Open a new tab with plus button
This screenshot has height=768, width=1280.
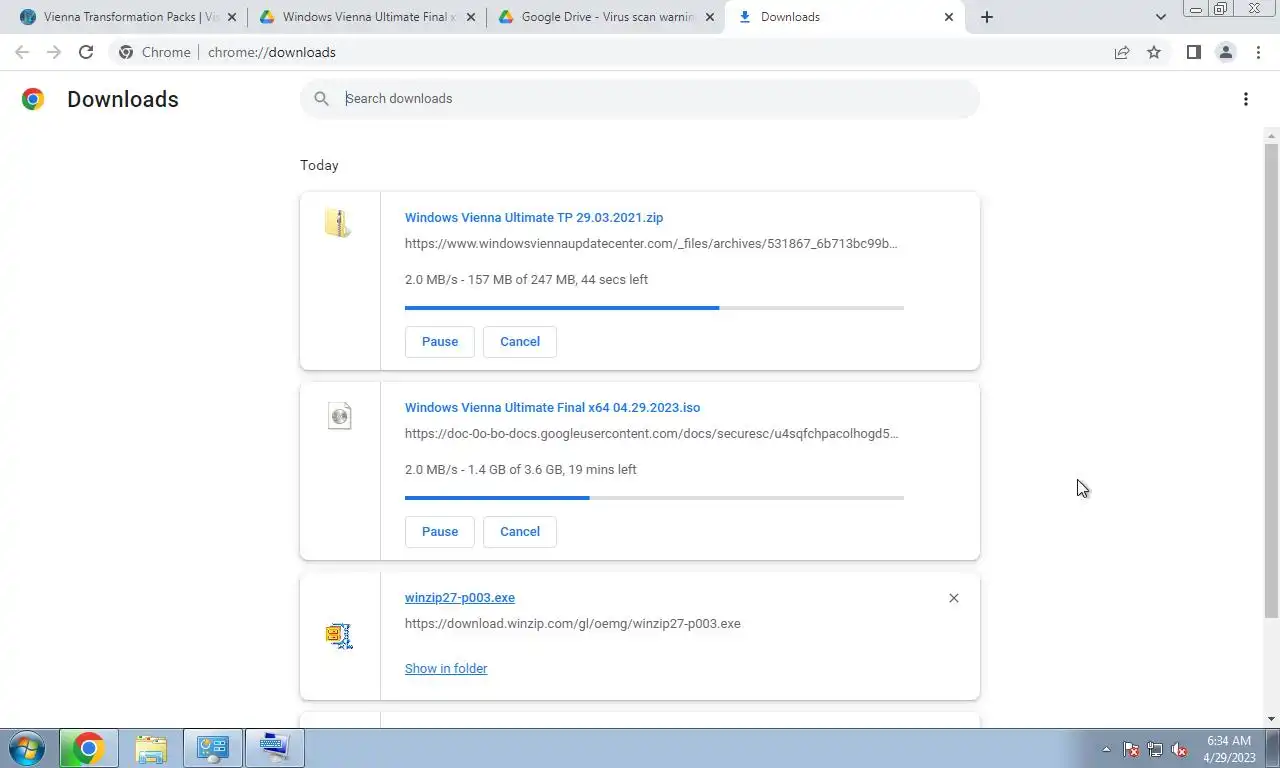pos(986,17)
